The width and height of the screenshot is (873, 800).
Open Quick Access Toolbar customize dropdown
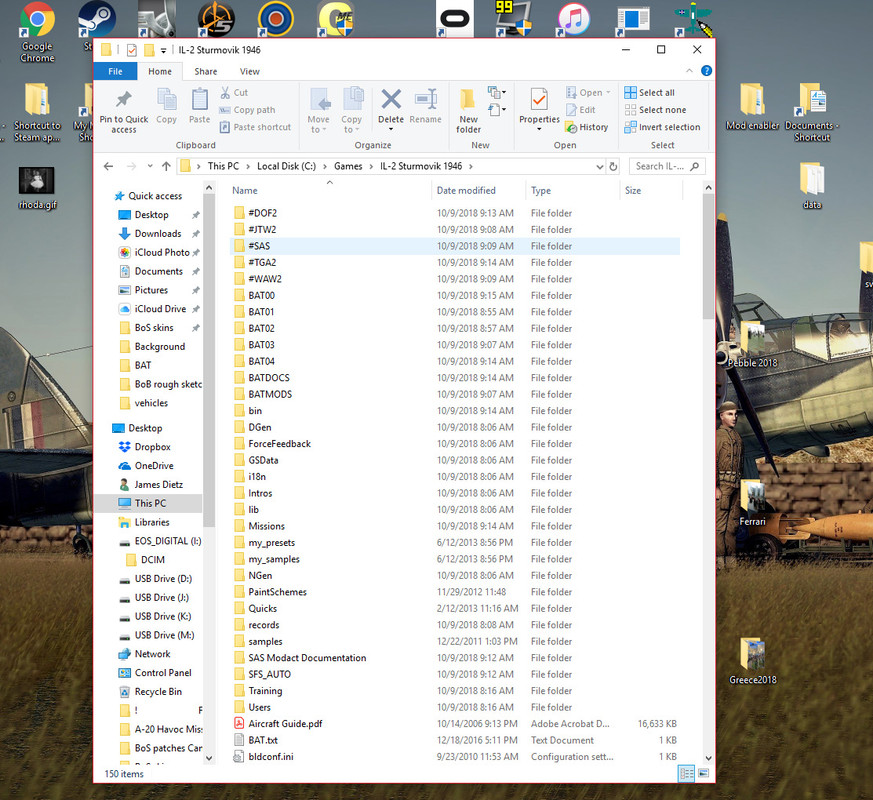coord(163,51)
